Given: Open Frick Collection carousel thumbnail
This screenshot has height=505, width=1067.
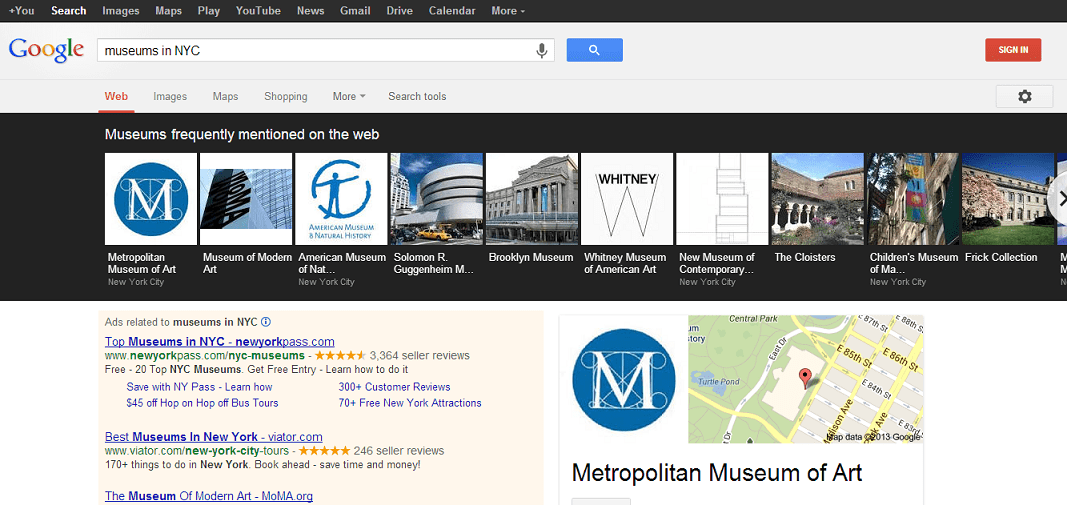Looking at the screenshot, I should pyautogui.click(x=1008, y=199).
